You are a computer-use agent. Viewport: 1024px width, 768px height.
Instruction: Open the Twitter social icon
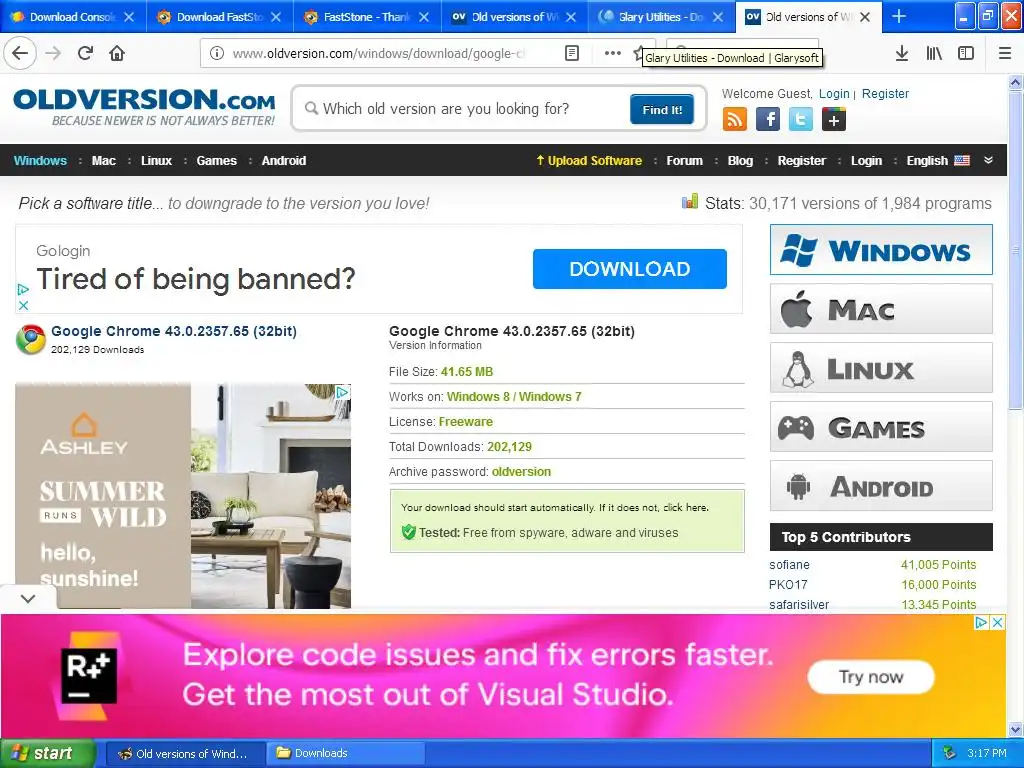click(801, 120)
